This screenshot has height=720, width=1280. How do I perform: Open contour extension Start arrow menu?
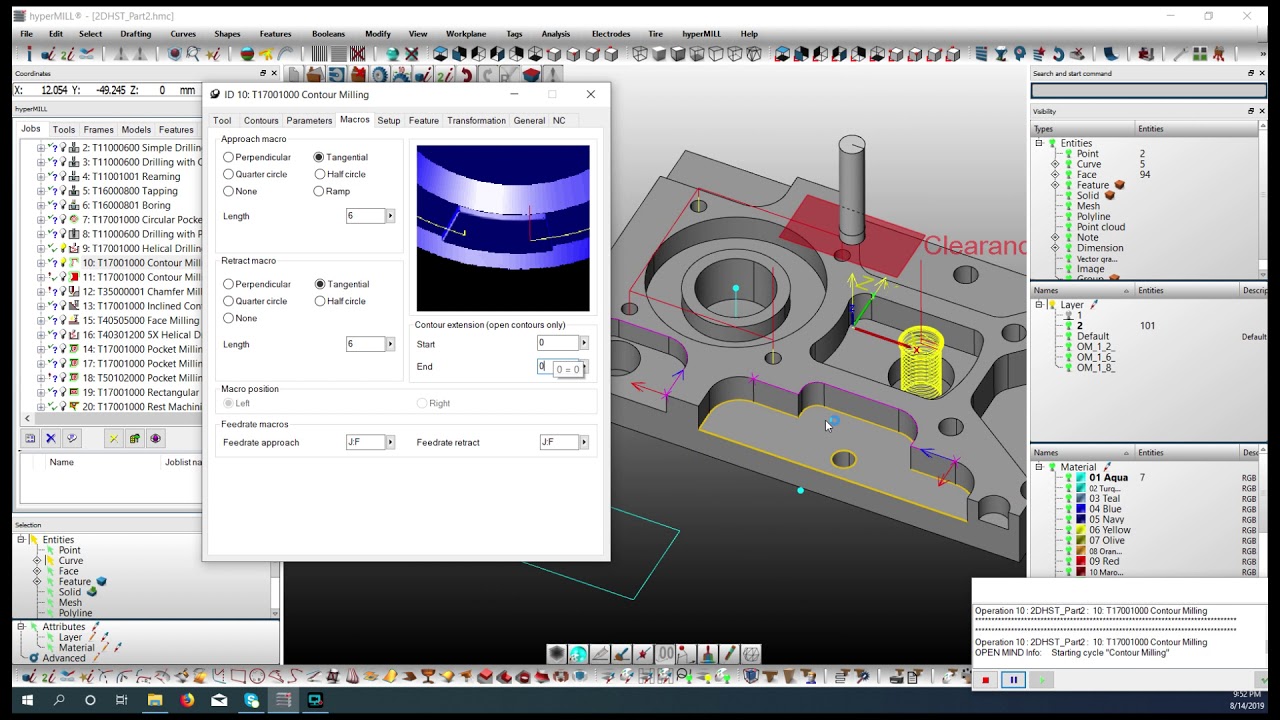click(x=584, y=343)
